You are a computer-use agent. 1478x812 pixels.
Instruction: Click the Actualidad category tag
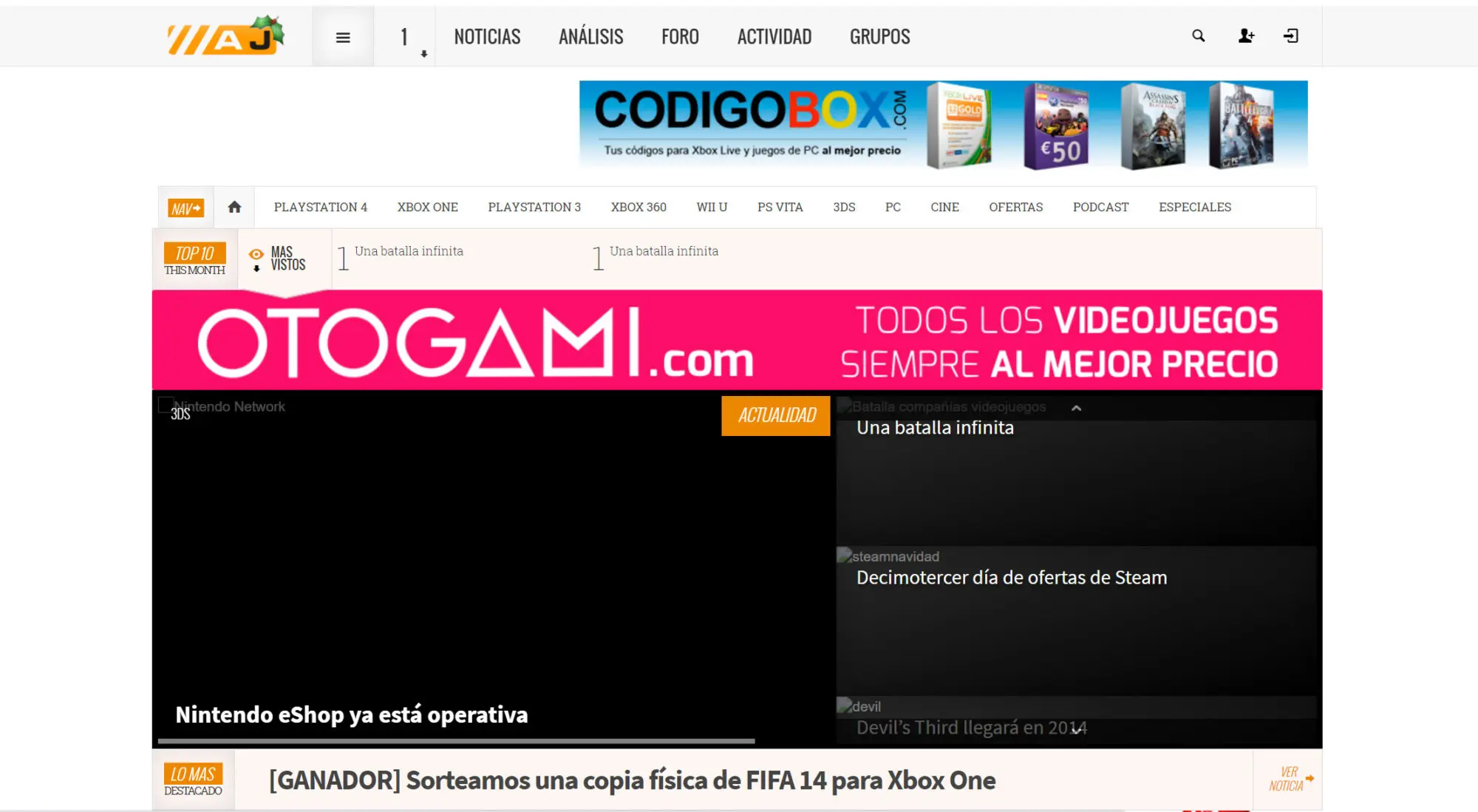tap(776, 415)
